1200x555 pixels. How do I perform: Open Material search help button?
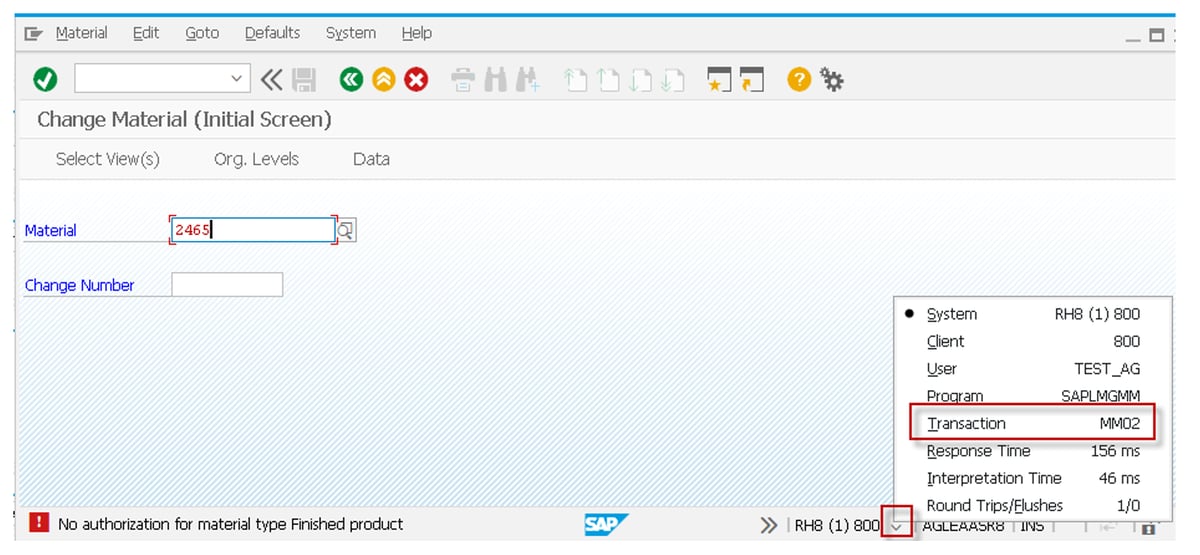(345, 231)
